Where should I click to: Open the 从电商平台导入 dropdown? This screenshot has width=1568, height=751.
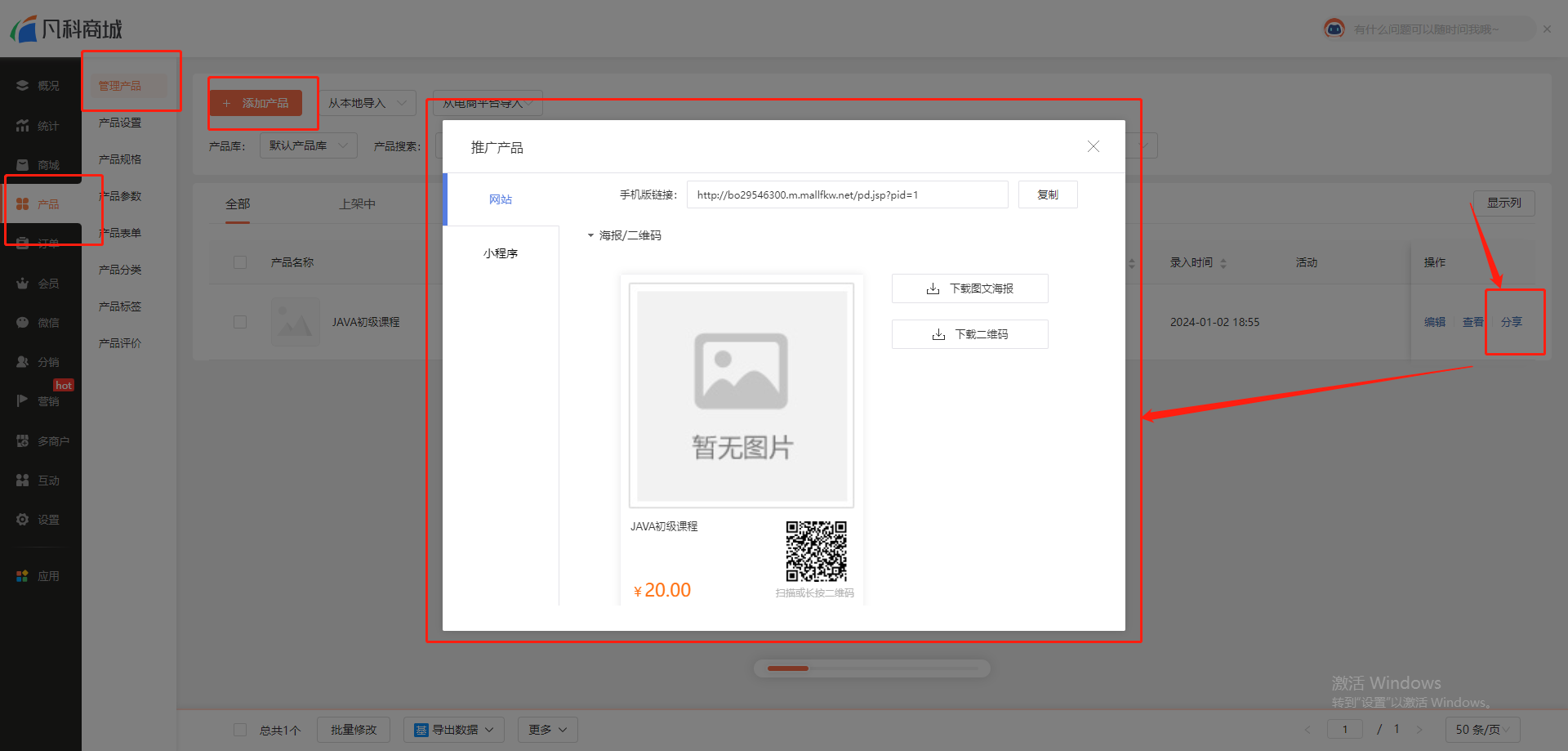(488, 103)
